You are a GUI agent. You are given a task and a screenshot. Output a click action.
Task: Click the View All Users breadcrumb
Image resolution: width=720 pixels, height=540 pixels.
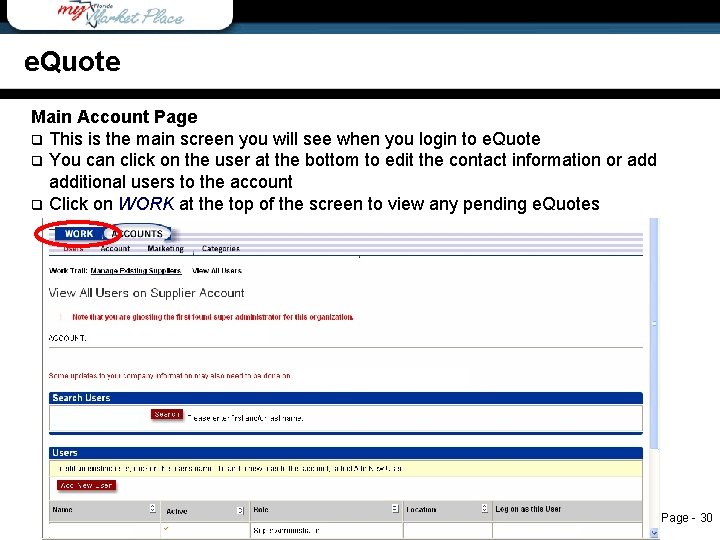click(x=217, y=270)
